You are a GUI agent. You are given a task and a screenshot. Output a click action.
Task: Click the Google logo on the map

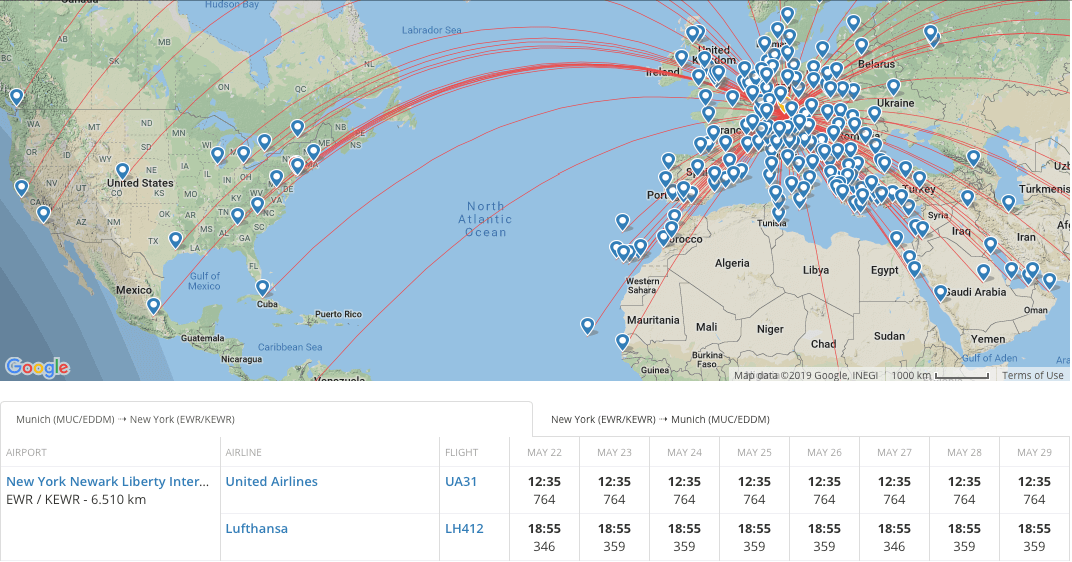[x=37, y=368]
